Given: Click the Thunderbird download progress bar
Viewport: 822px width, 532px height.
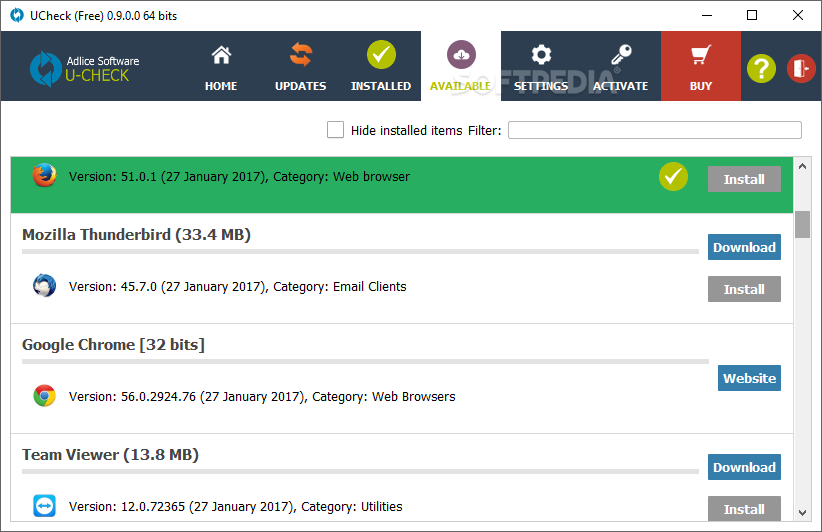Looking at the screenshot, I should 360,252.
